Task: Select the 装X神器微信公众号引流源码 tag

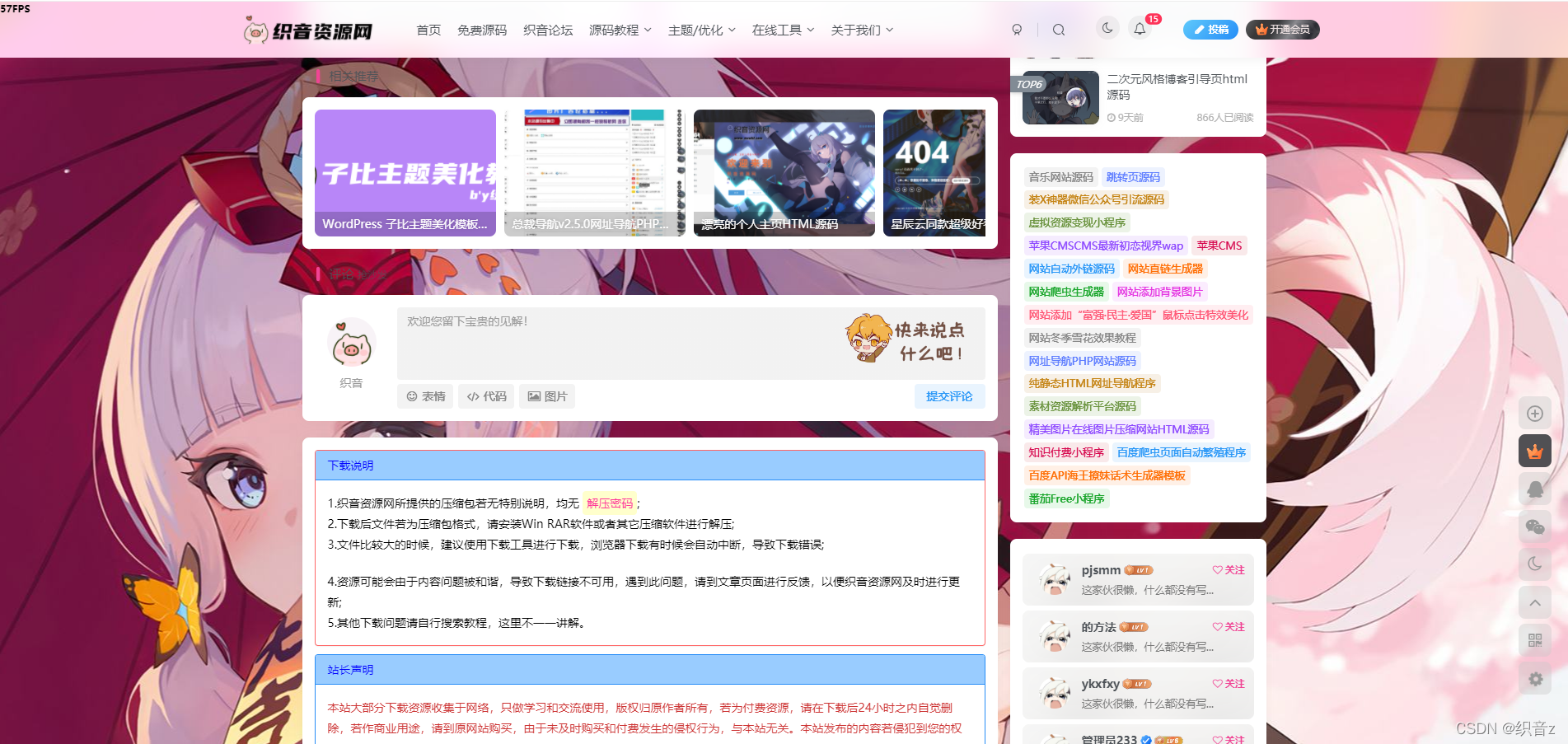Action: (1096, 199)
